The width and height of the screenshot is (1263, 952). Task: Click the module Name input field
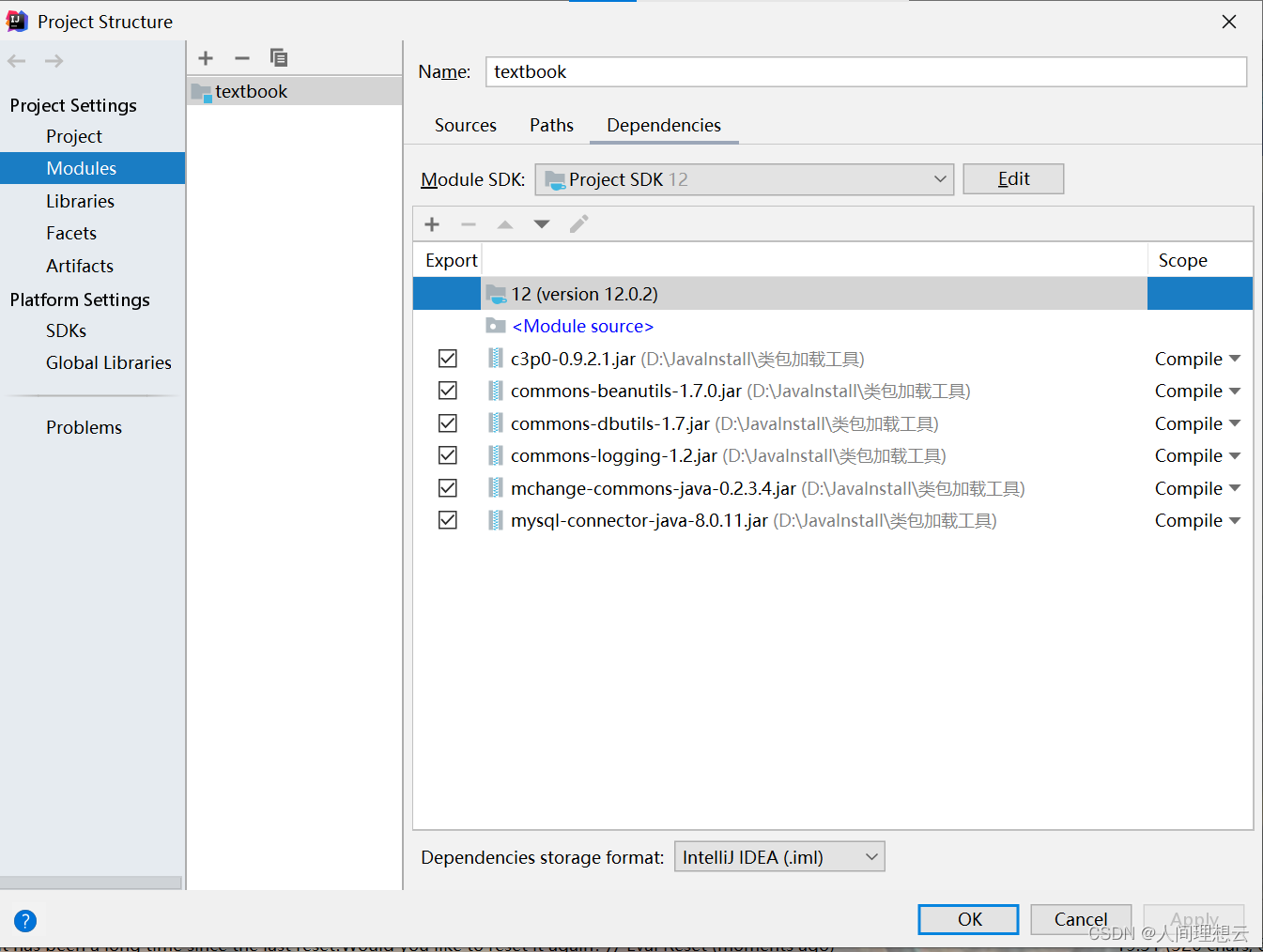click(x=866, y=72)
